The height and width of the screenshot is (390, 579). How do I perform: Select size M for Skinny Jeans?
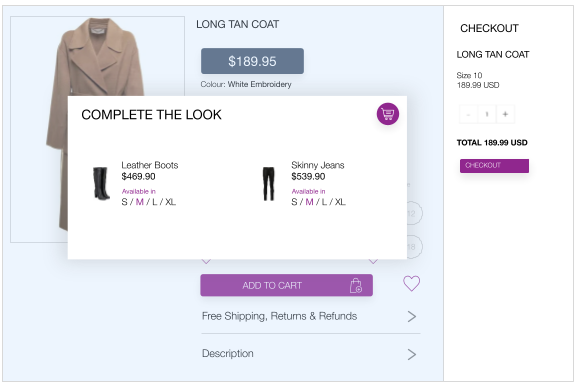[x=309, y=202]
